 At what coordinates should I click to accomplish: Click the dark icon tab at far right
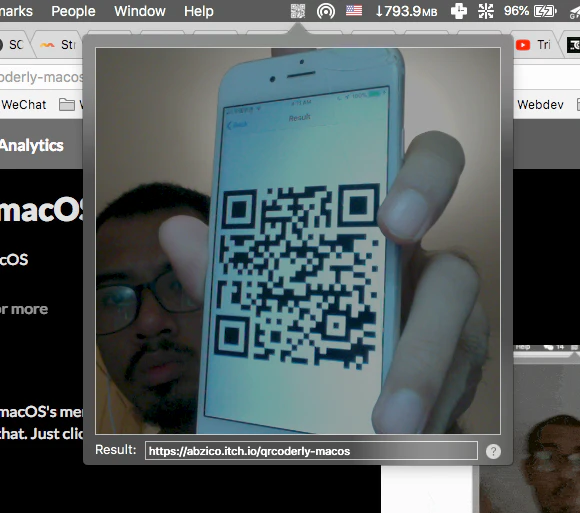(x=573, y=45)
